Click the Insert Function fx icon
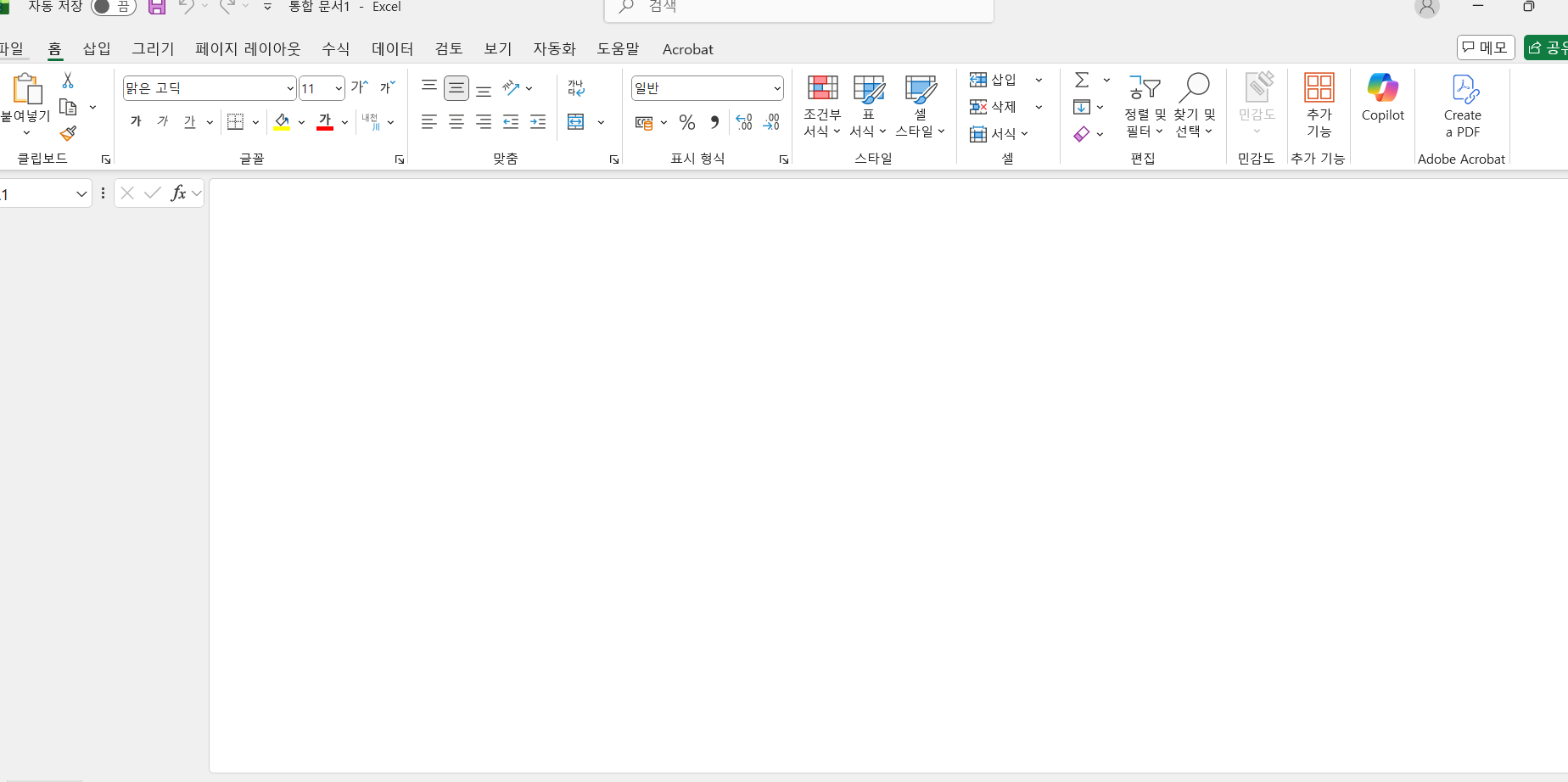 pyautogui.click(x=178, y=193)
